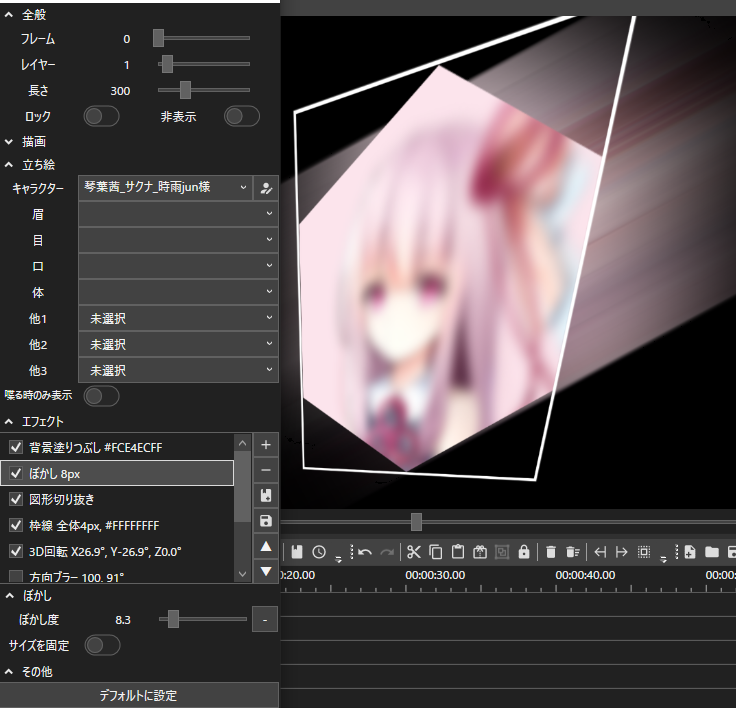Toggle サイズを固定 switch
The image size is (736, 708).
pos(102,645)
